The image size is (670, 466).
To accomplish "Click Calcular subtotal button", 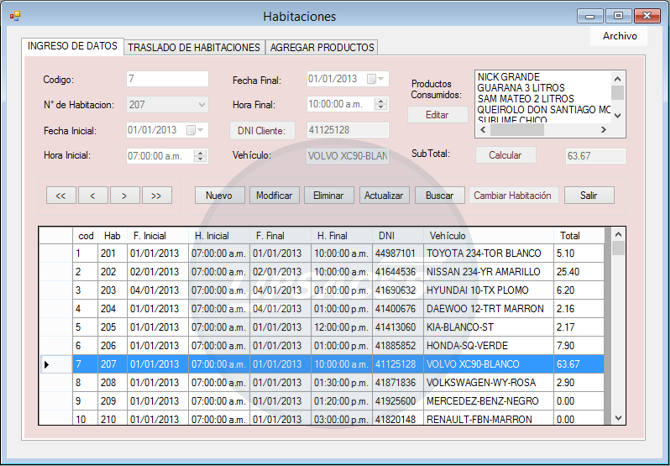I will pos(505,155).
